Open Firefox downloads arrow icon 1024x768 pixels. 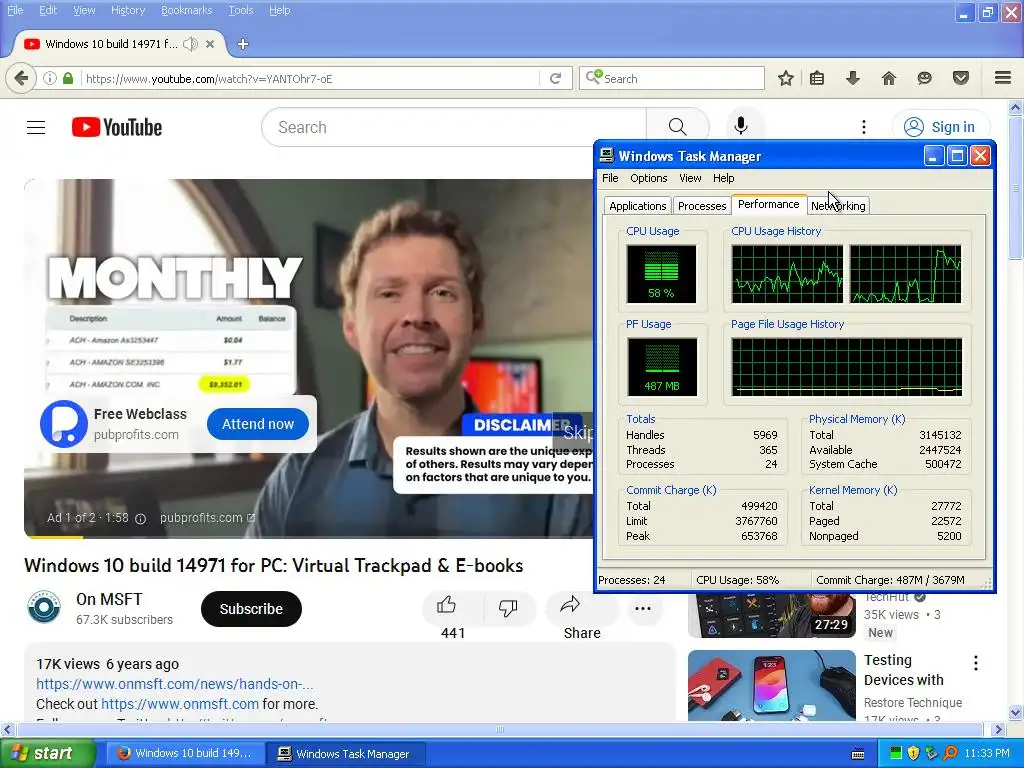tap(853, 78)
